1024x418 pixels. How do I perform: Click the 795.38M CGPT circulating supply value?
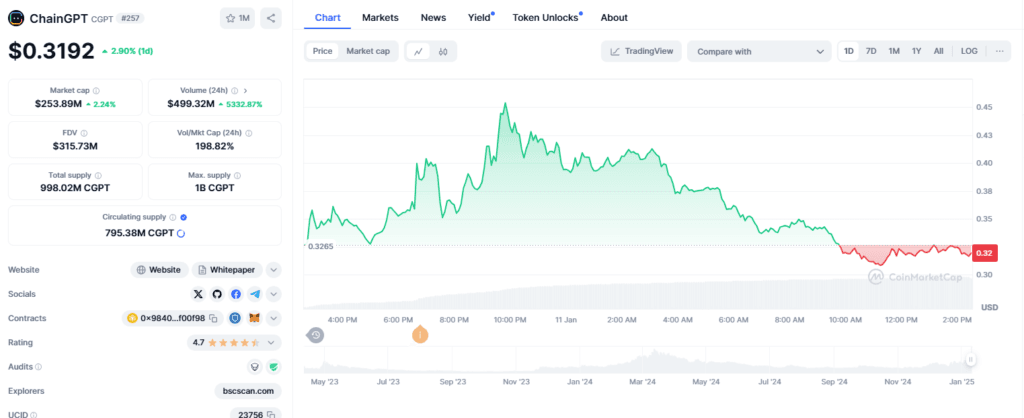click(140, 233)
